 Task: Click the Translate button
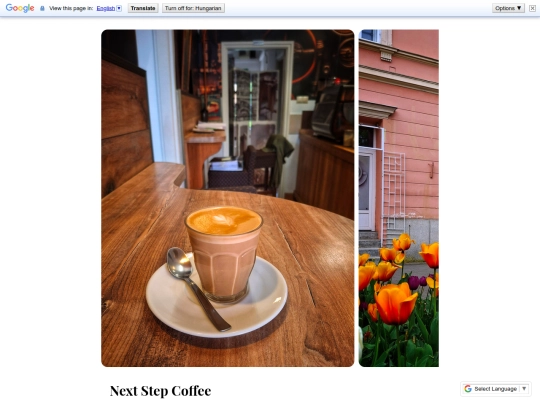(143, 8)
